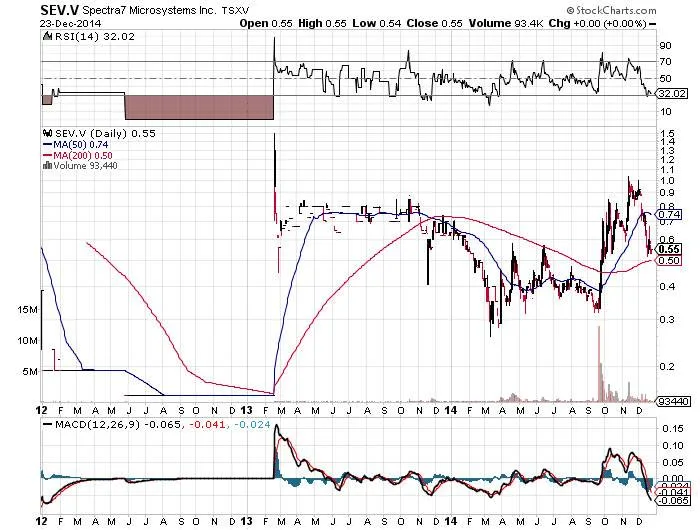Click the 12 year marker below MACD panel
Viewport: 700px width, 530px height.
point(42,521)
